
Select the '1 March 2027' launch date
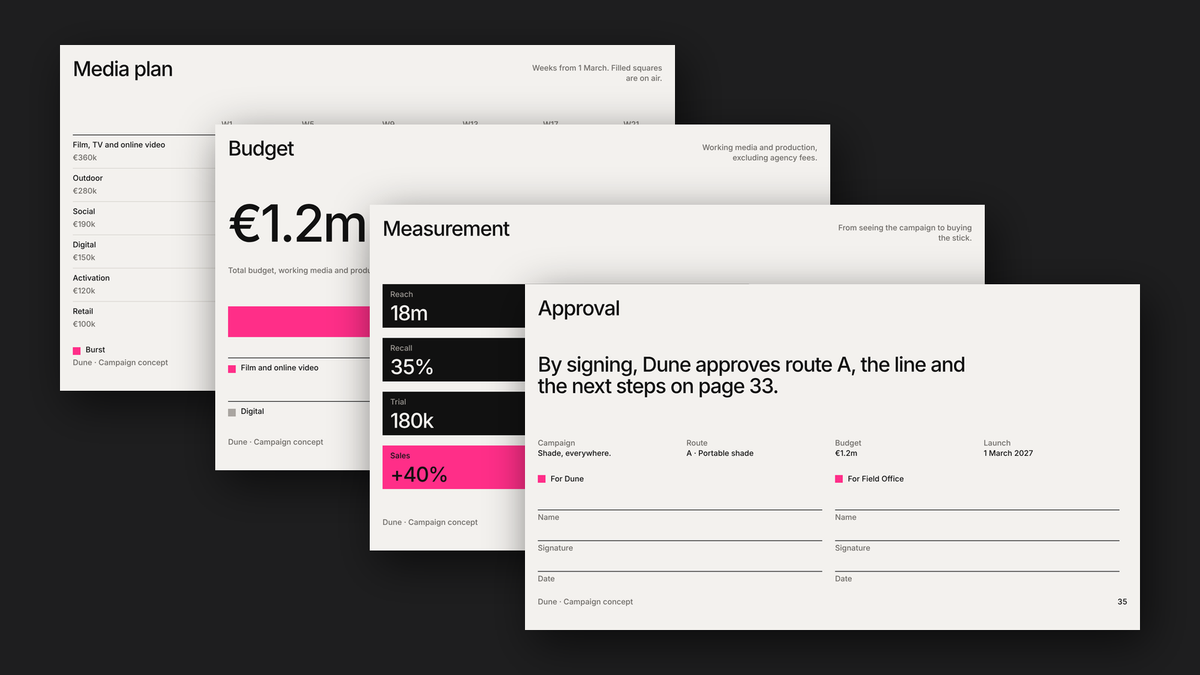[x=1008, y=453]
